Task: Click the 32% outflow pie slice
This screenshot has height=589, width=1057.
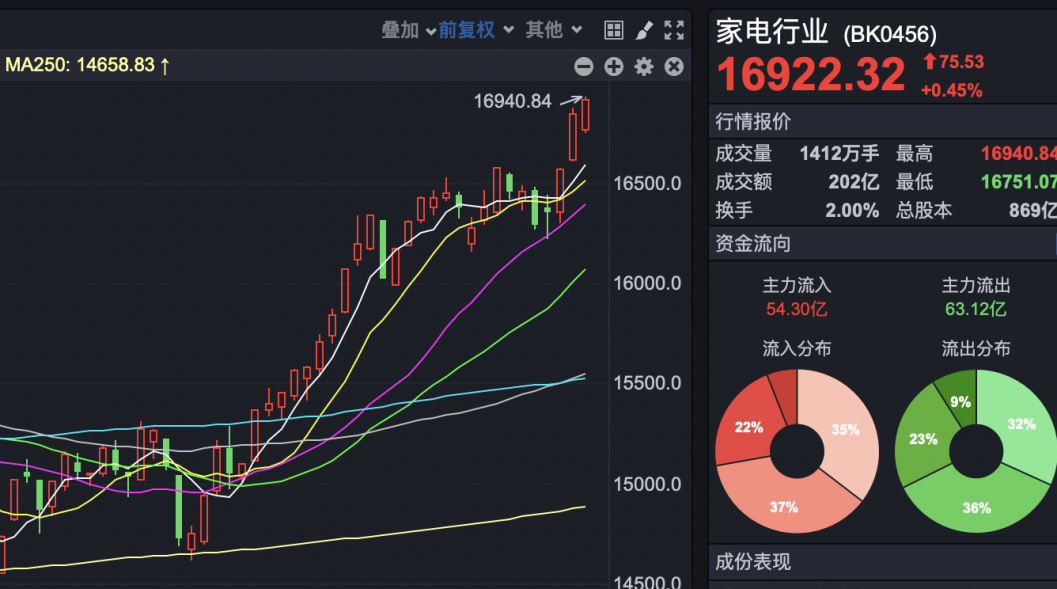Action: (x=1021, y=424)
